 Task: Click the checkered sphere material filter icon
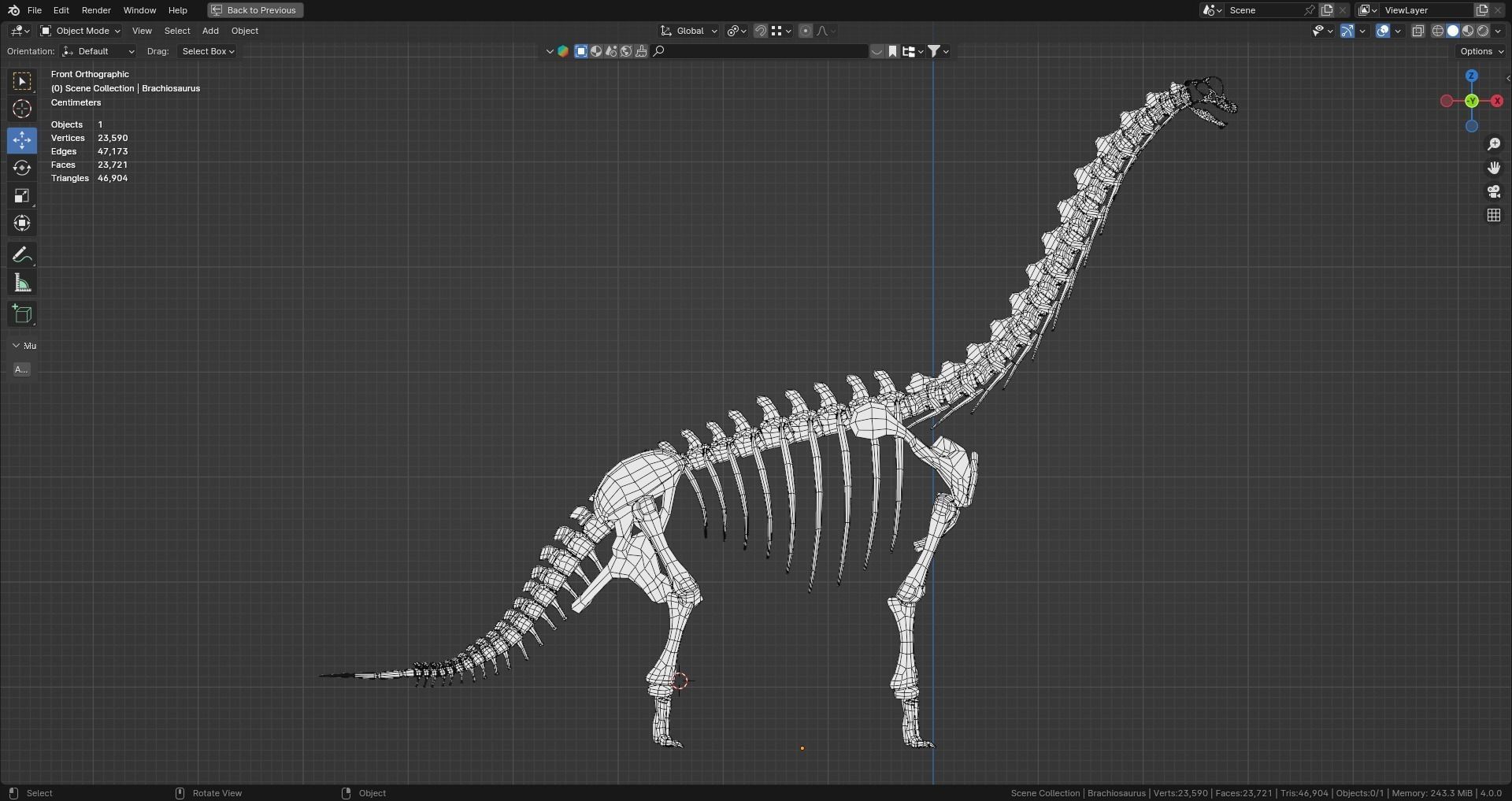(x=596, y=51)
